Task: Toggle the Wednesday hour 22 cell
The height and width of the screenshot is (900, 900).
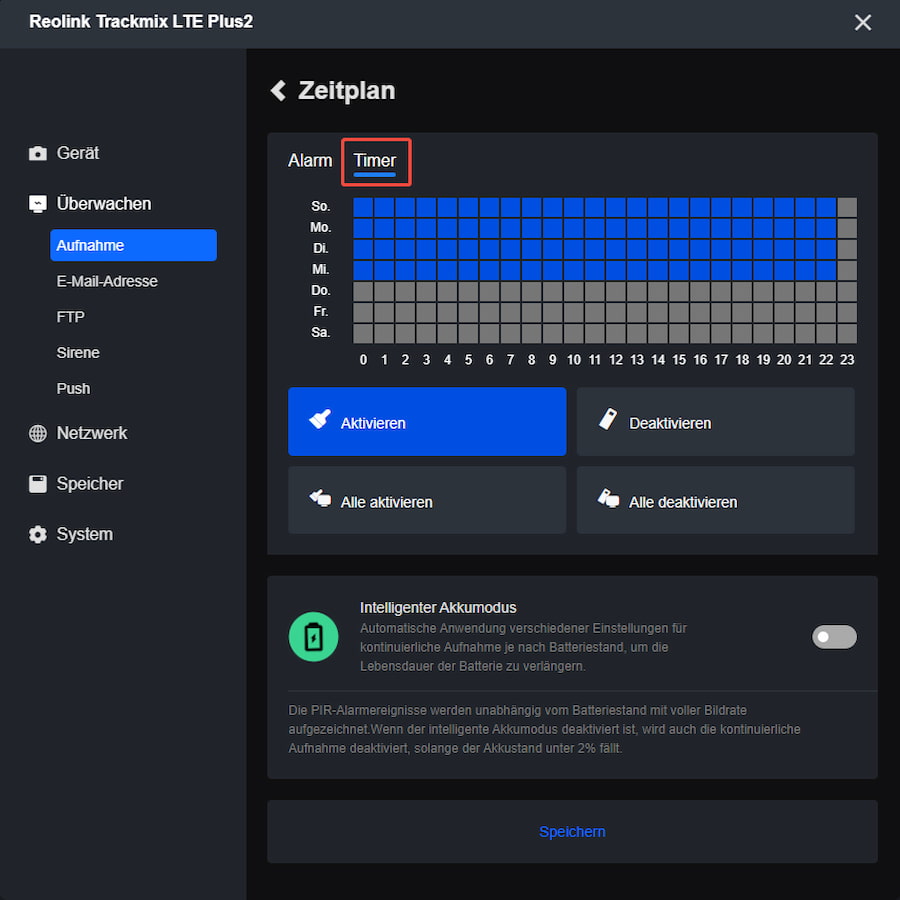Action: (x=826, y=270)
